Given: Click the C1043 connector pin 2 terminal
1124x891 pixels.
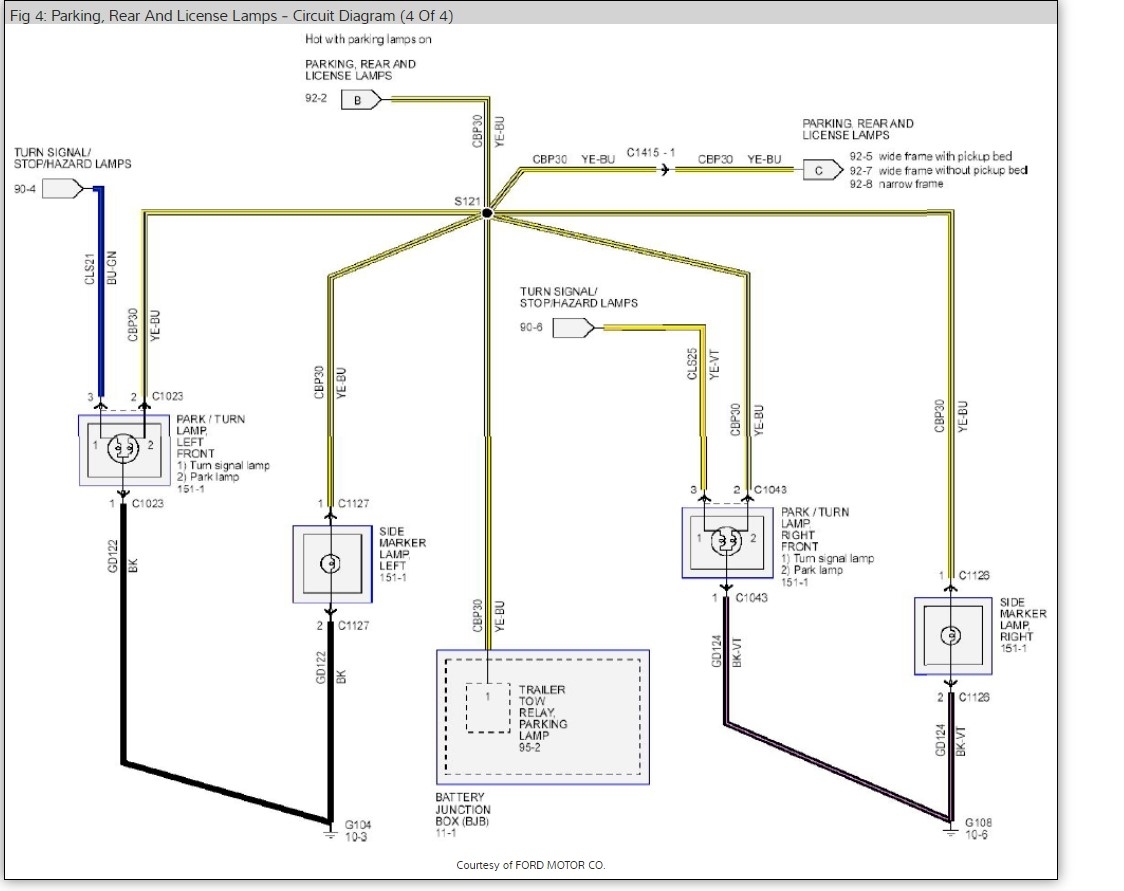Looking at the screenshot, I should 748,498.
